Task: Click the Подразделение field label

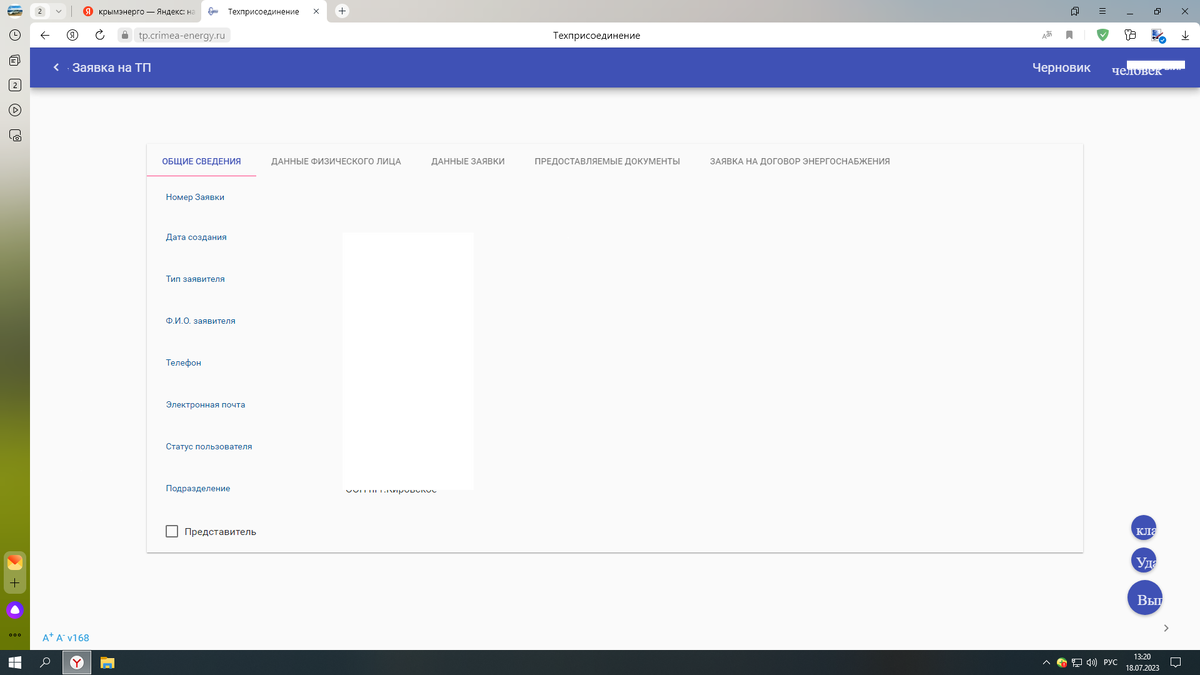Action: click(x=198, y=488)
